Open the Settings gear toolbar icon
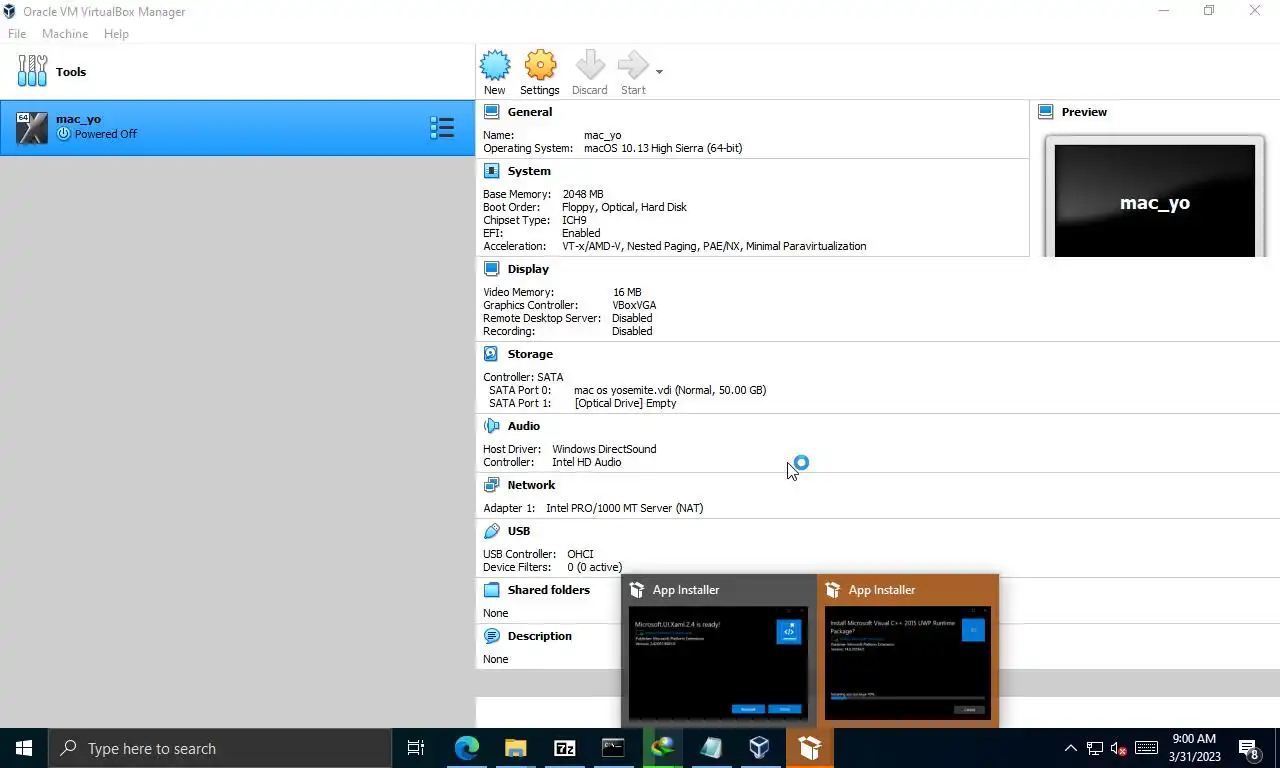The width and height of the screenshot is (1280, 768). (540, 66)
